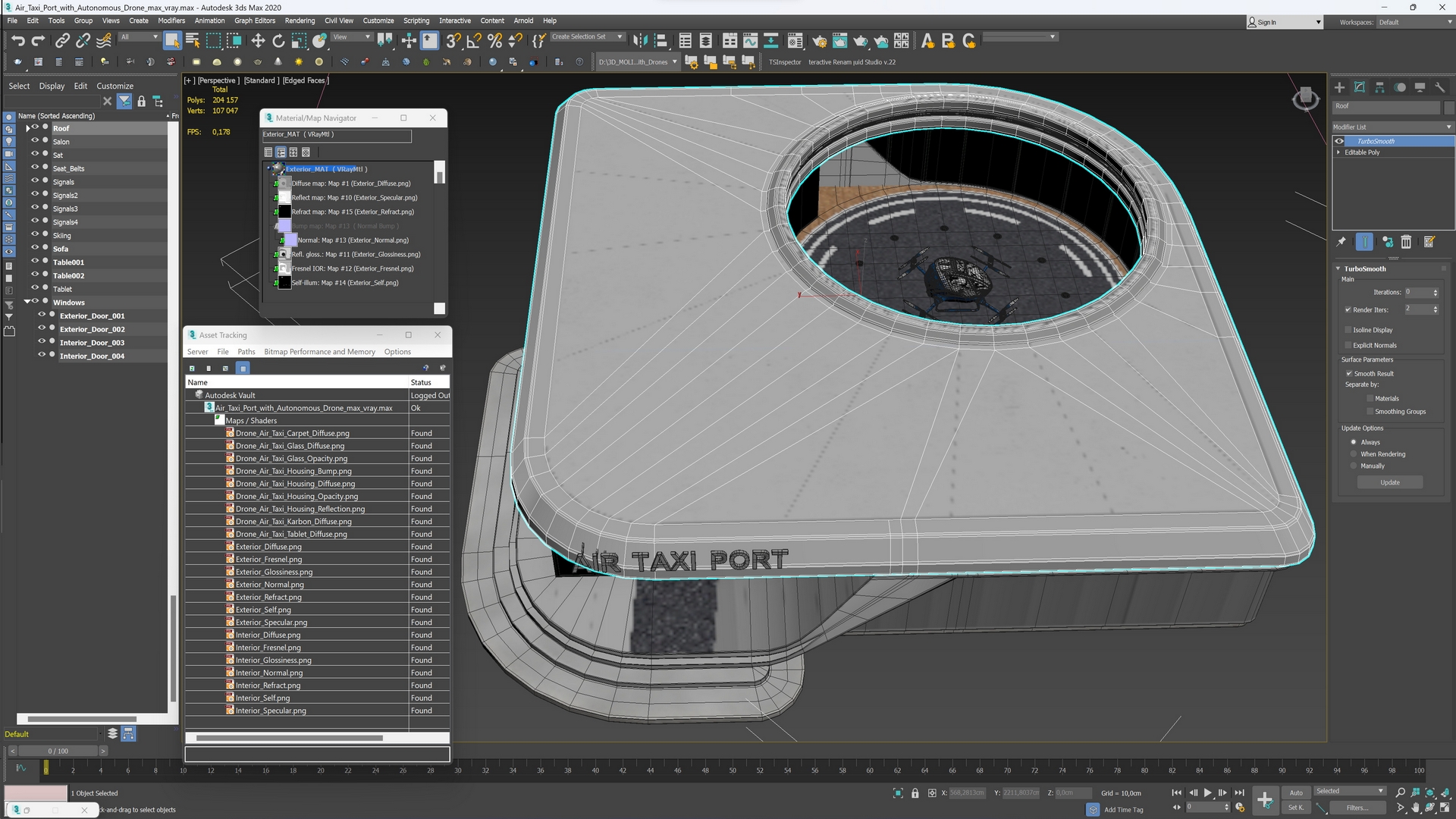Open the Modifiers menu

pos(171,20)
